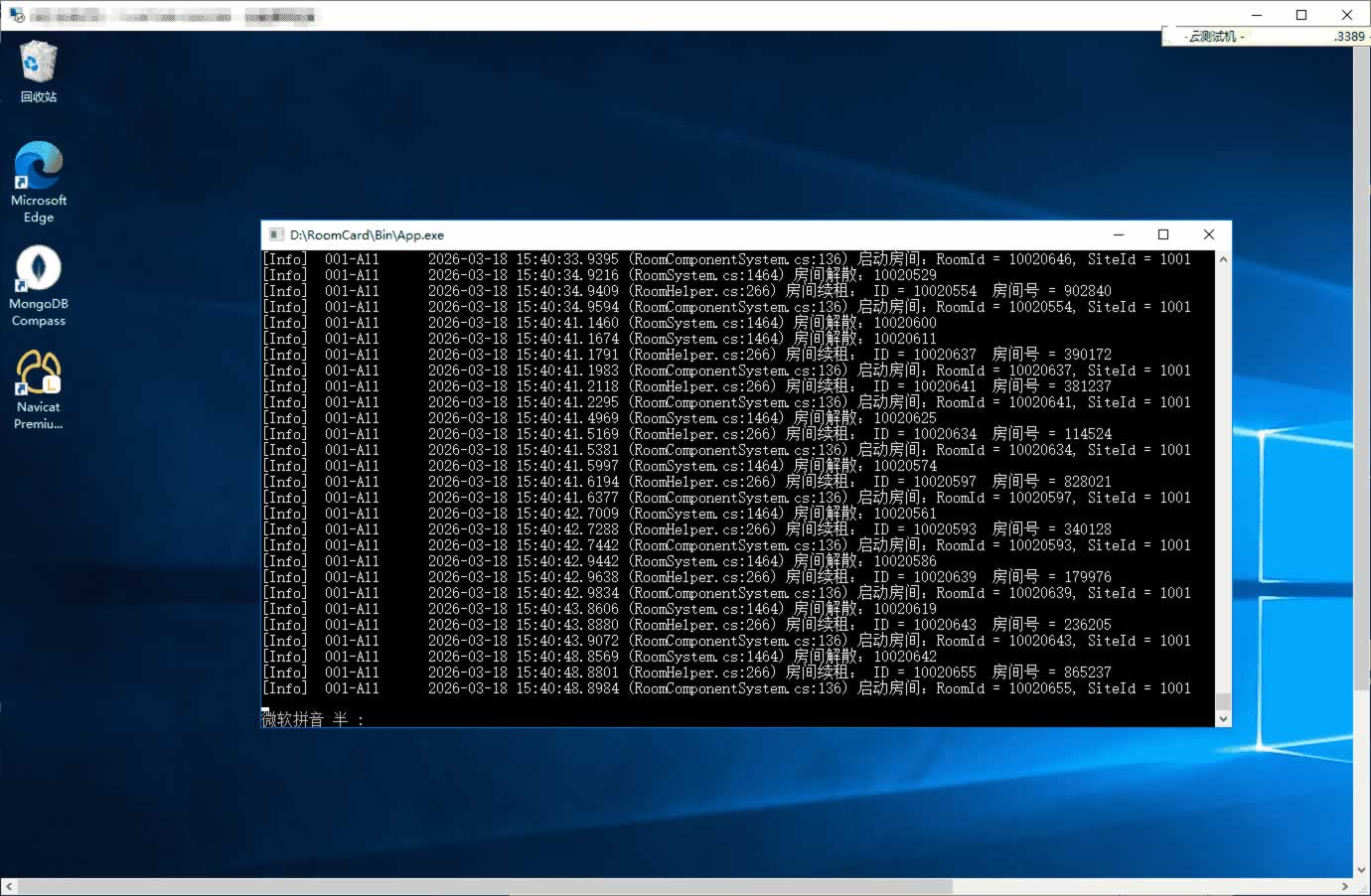Click the App.exe console title bar icon
The height and width of the screenshot is (896, 1371).
[x=276, y=235]
